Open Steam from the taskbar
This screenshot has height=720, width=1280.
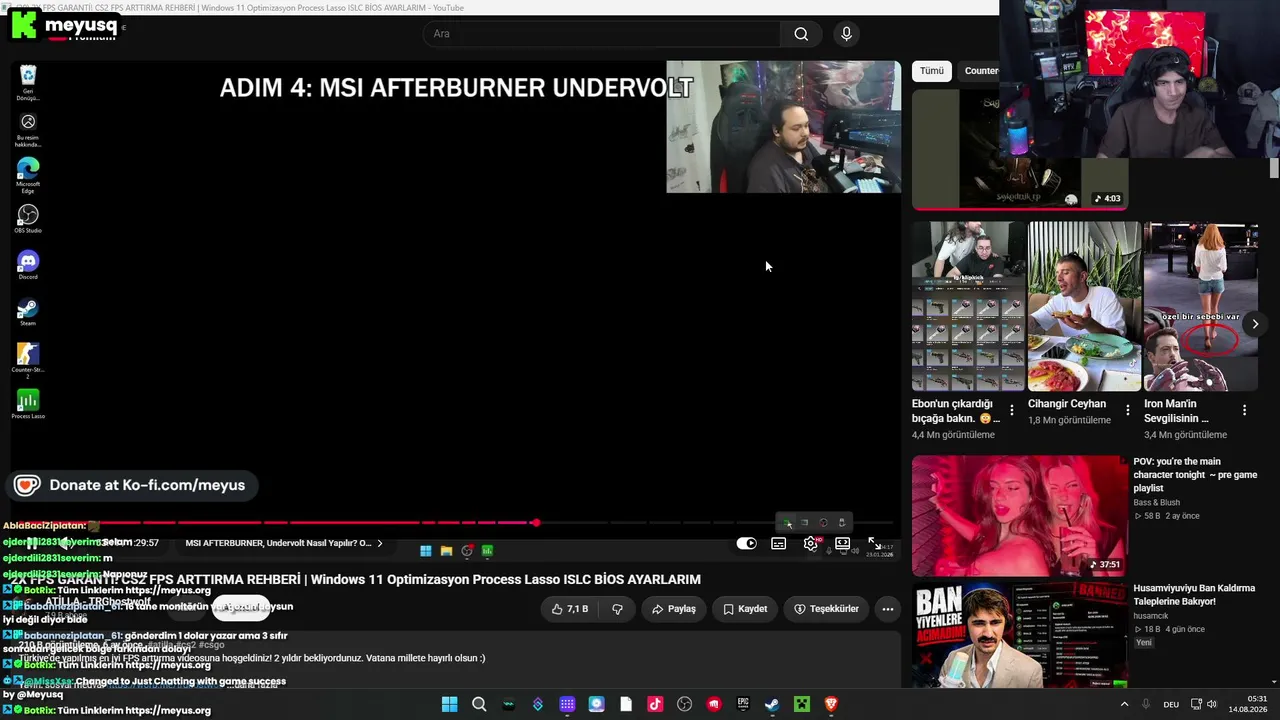772,704
